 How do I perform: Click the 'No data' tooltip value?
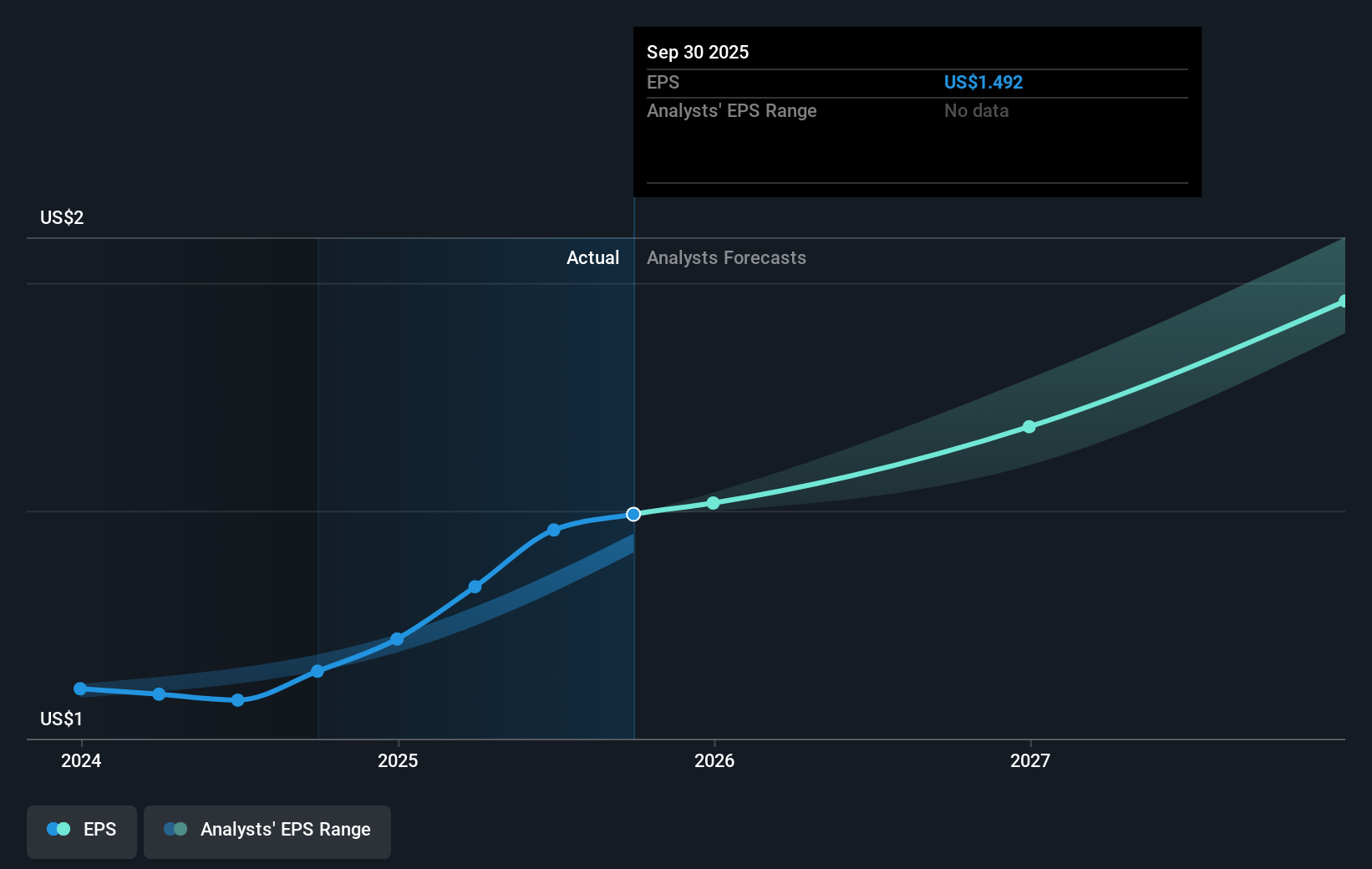tap(976, 110)
